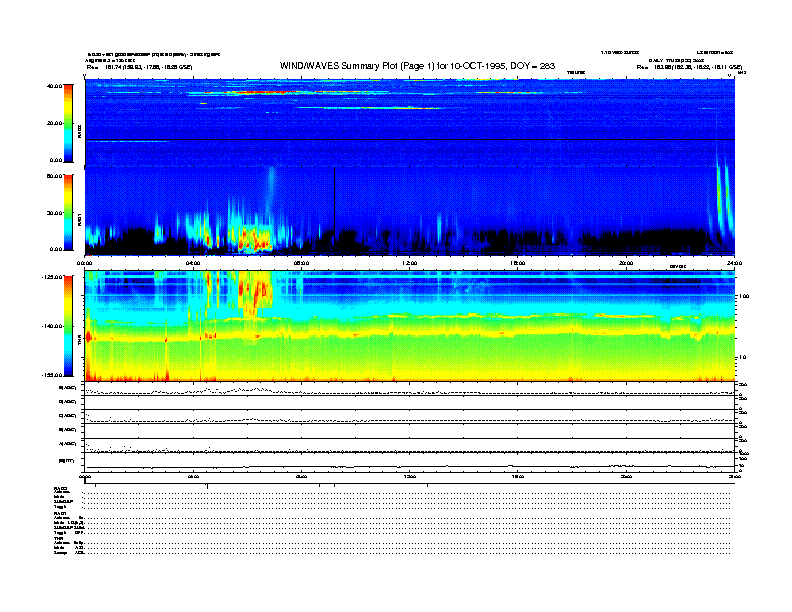Screen dimensions: 792x612
Task: Select the 20.00 tick on the RAD2 color scale
Action: click(54, 123)
